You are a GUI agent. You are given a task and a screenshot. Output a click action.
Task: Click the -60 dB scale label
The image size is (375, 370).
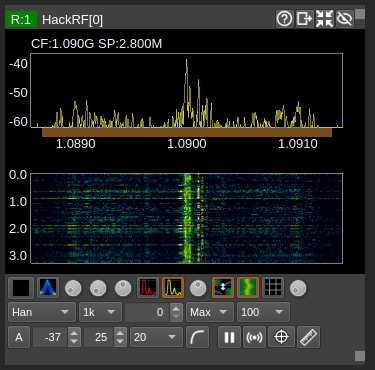(x=18, y=121)
